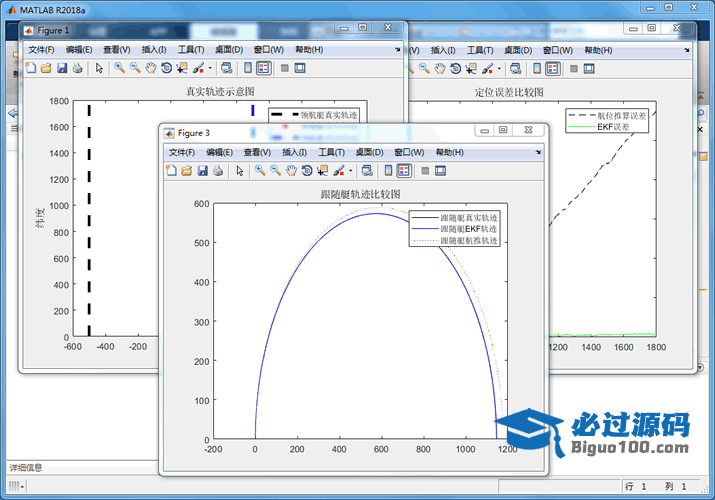This screenshot has height=500, width=715.
Task: Activate Zoom In tool in Figure 1
Action: coord(119,68)
